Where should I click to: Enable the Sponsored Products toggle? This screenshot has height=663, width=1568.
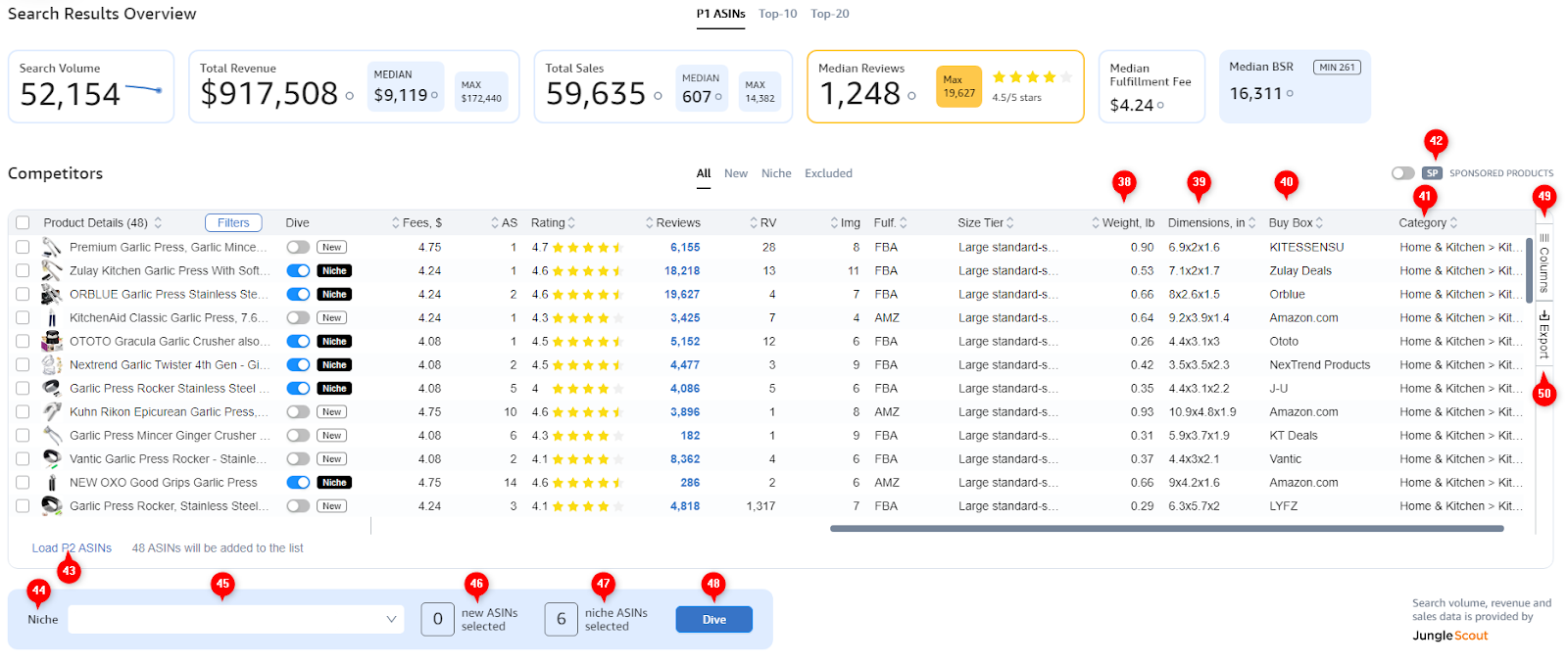1402,173
